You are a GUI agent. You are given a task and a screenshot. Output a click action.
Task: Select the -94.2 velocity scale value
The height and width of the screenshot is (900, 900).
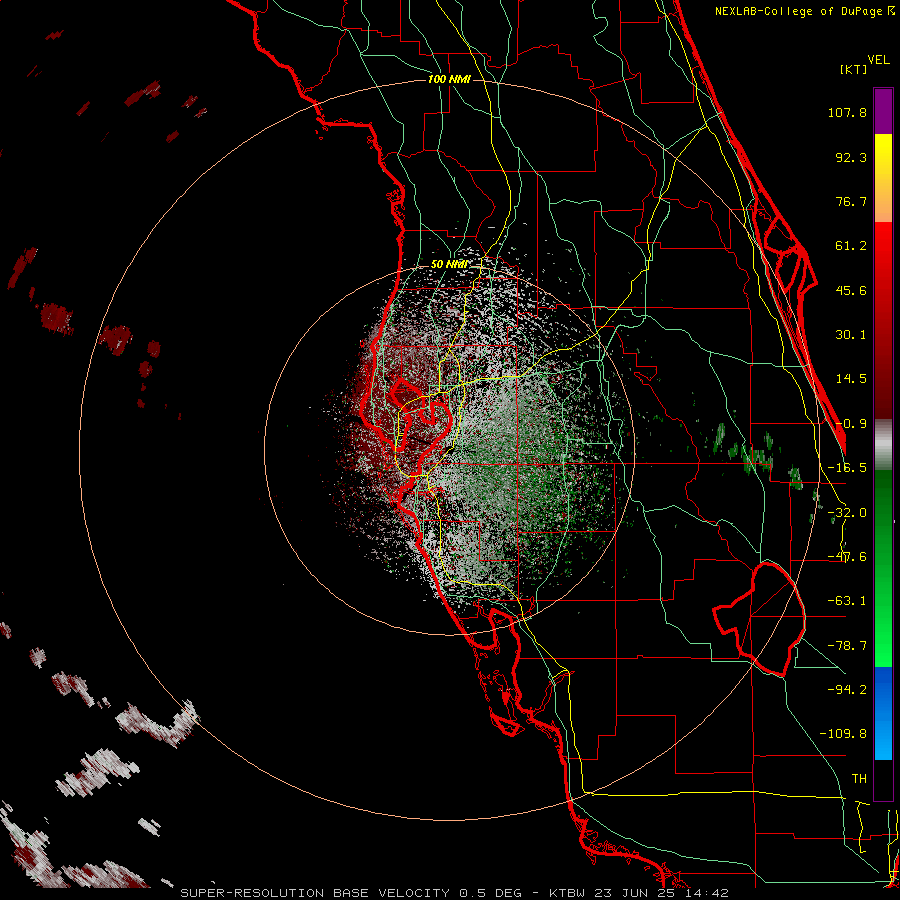(847, 689)
